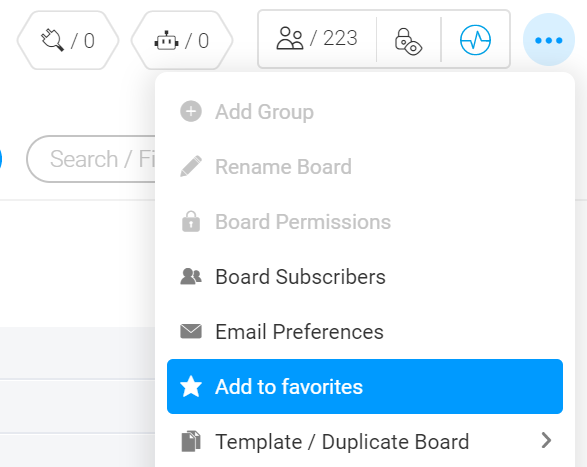587x467 pixels.
Task: Click the Add Group menu label
Action: (264, 112)
